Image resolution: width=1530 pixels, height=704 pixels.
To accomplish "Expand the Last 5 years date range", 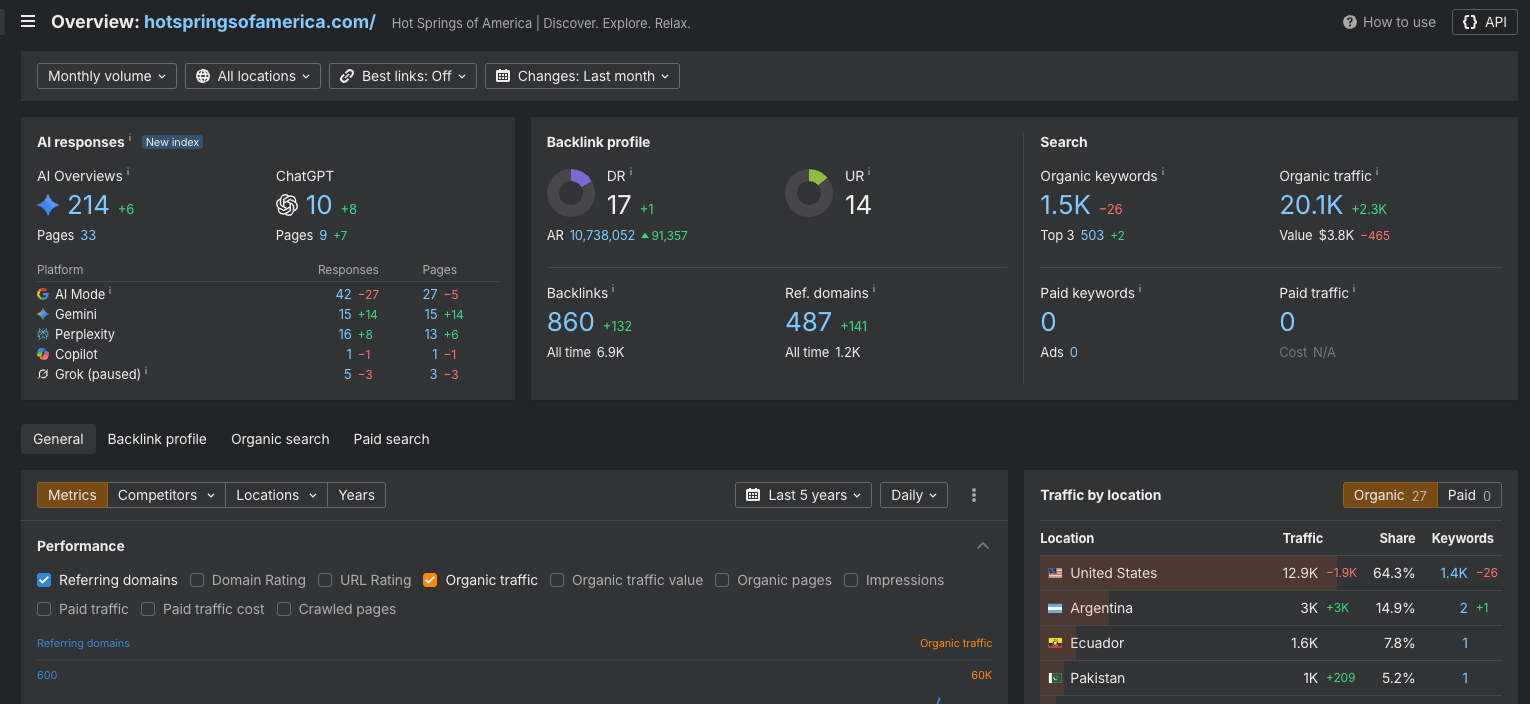I will tap(803, 495).
